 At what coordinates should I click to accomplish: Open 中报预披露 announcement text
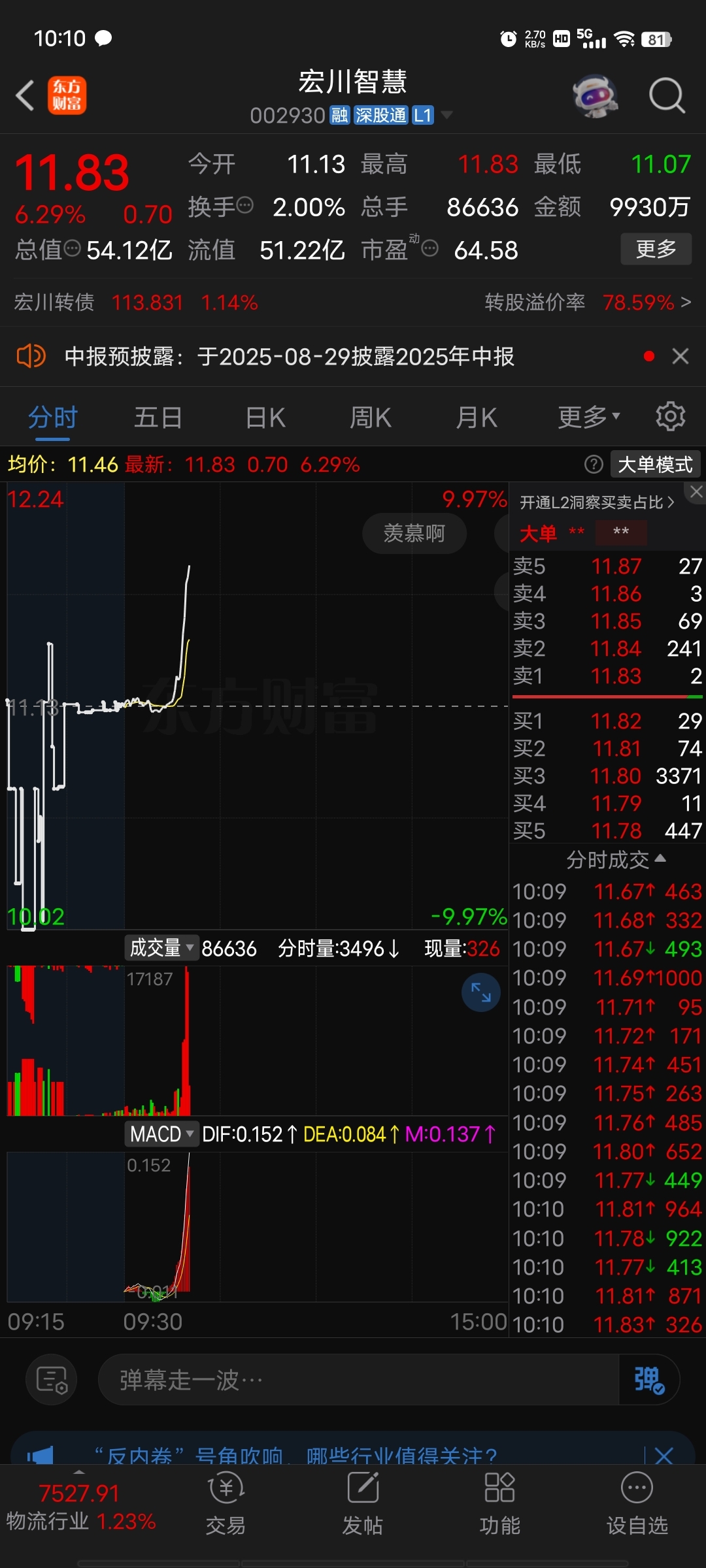[x=289, y=356]
